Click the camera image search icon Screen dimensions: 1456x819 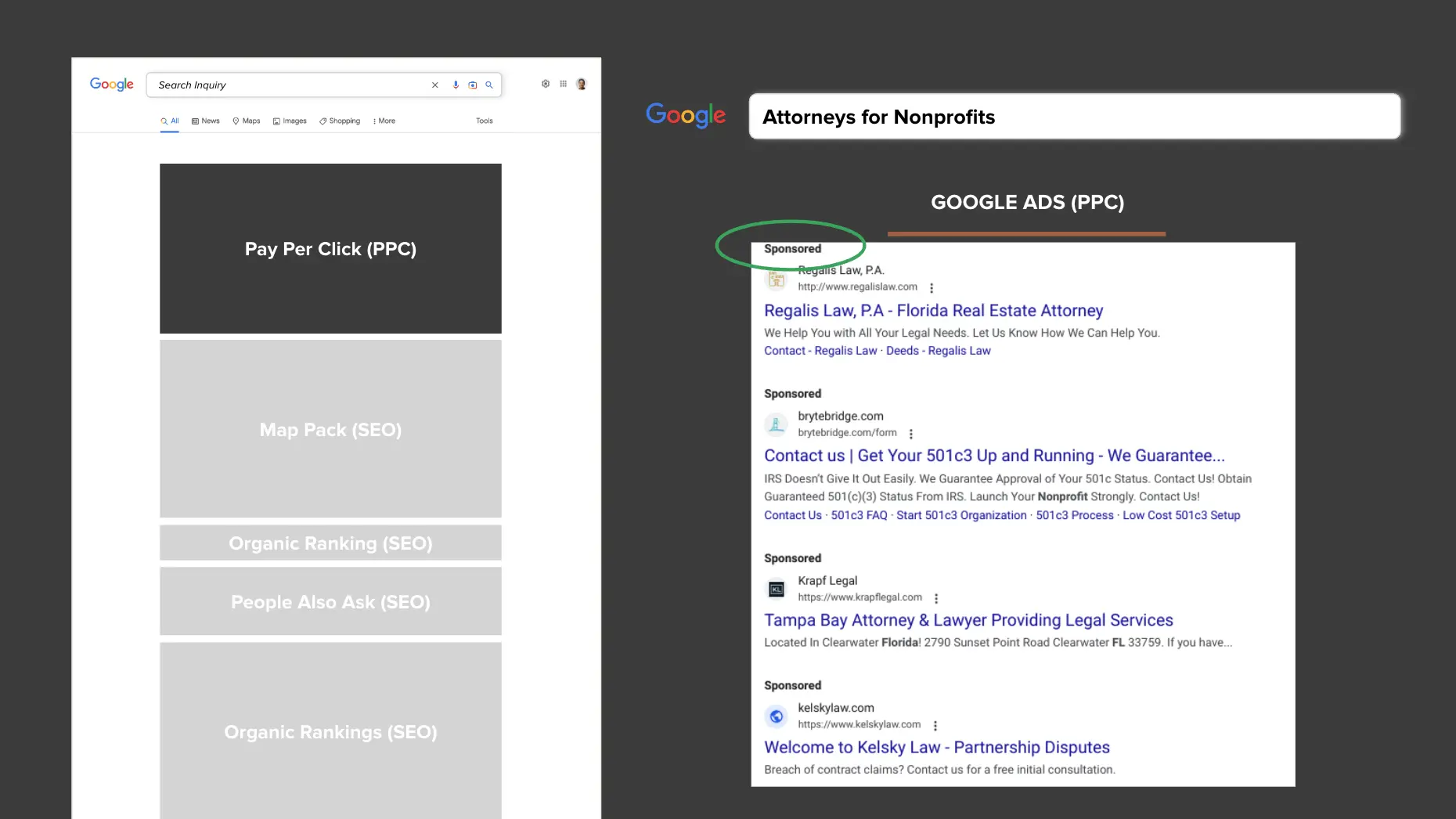tap(473, 85)
